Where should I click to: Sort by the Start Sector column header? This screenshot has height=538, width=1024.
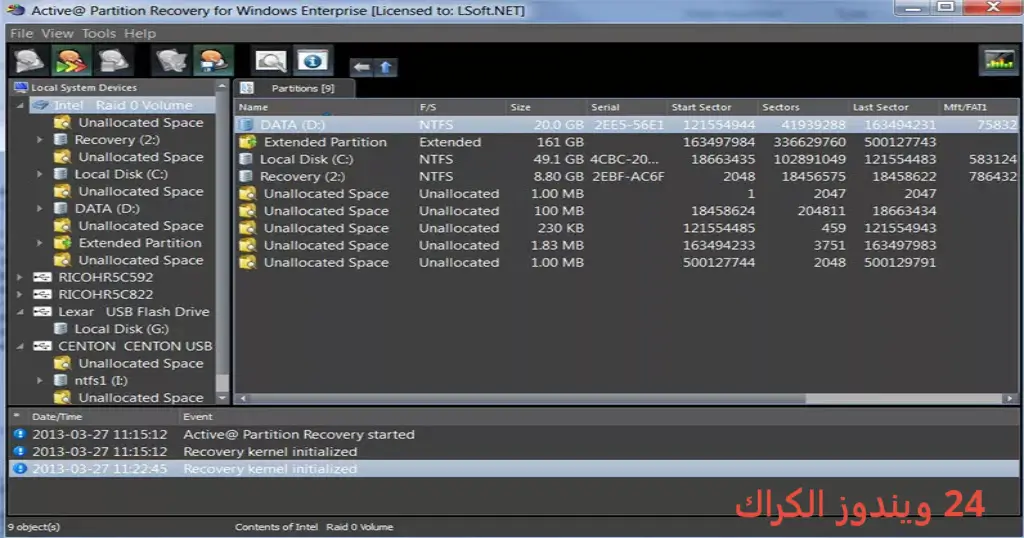pyautogui.click(x=712, y=107)
